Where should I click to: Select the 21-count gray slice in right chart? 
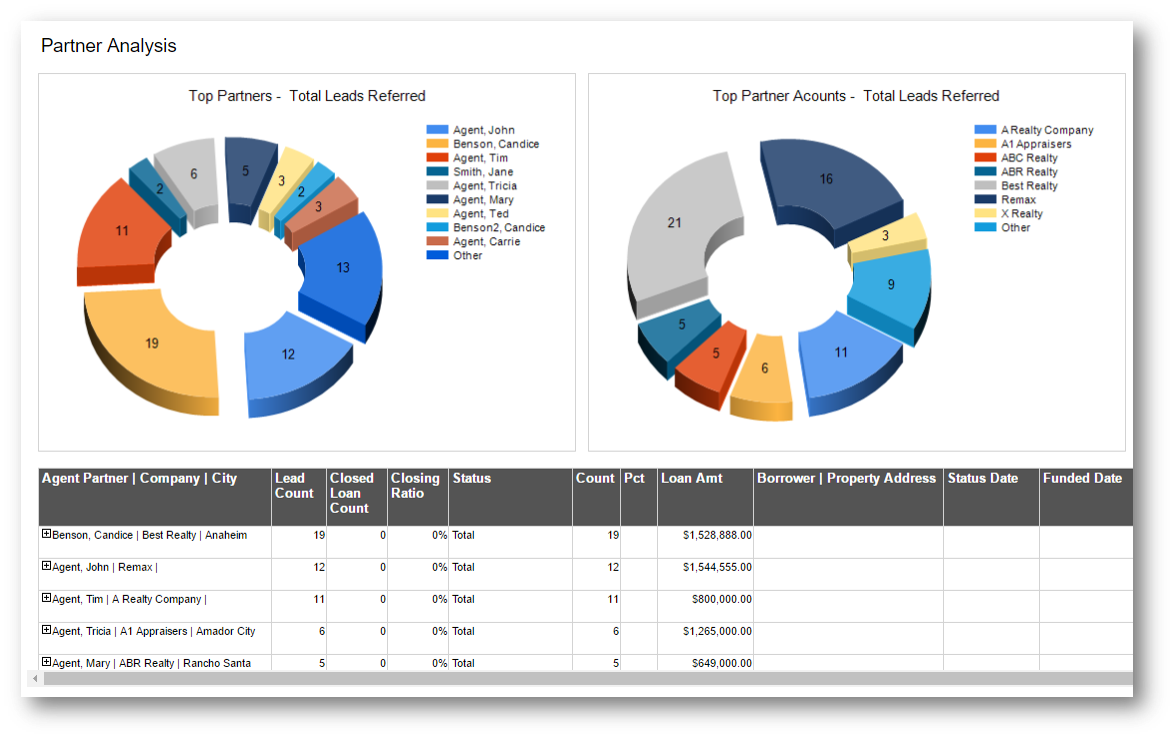[x=675, y=224]
